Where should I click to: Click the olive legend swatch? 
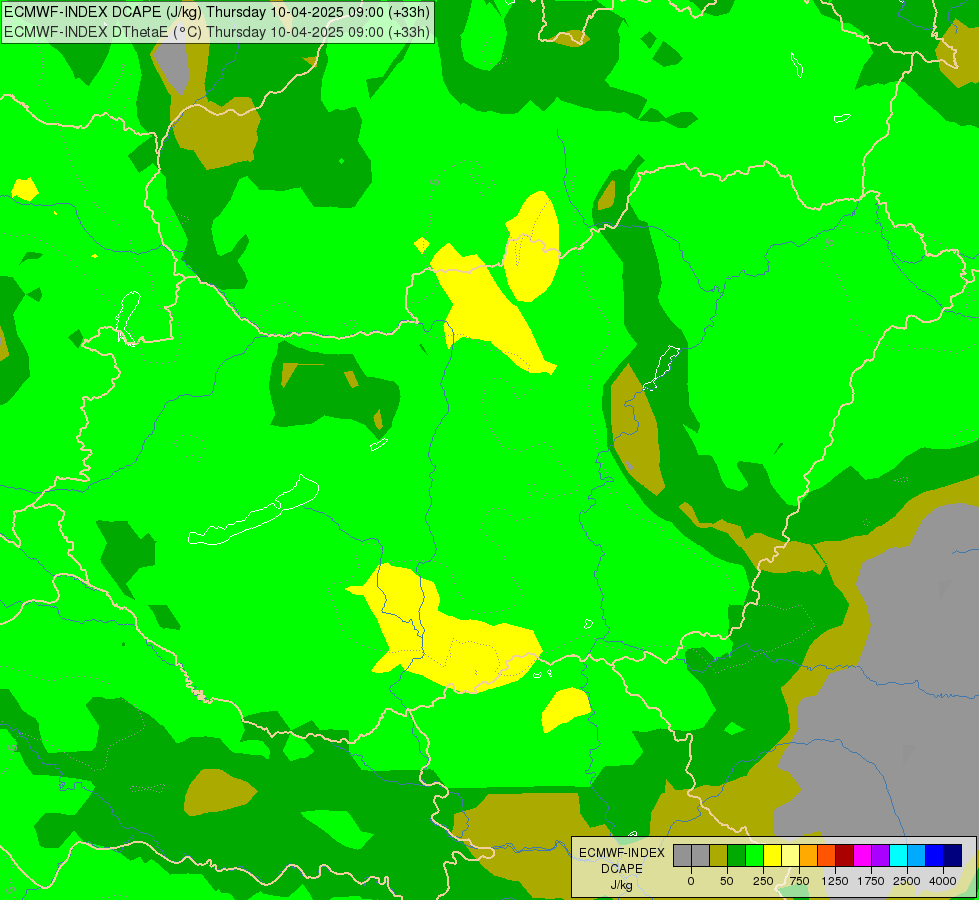[719, 856]
